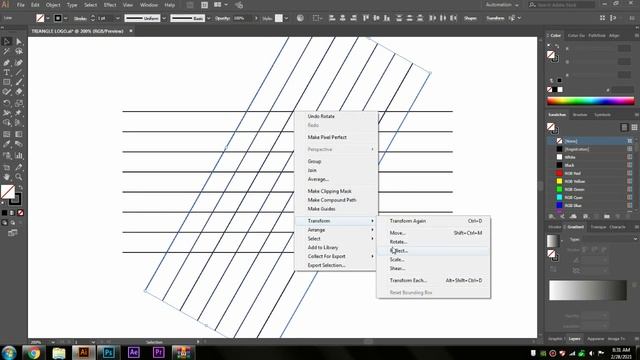
Task: Select the Type tool
Action: point(7,73)
